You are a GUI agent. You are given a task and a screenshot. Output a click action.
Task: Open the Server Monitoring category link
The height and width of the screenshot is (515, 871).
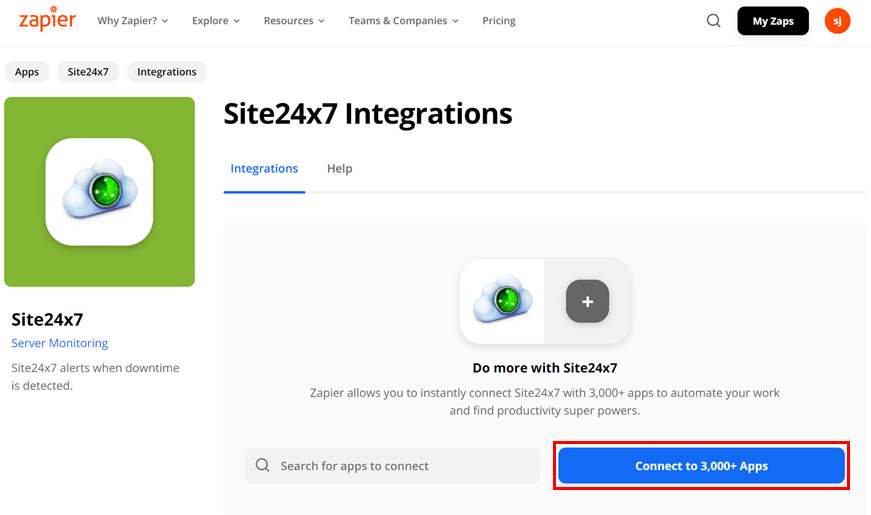pos(59,343)
